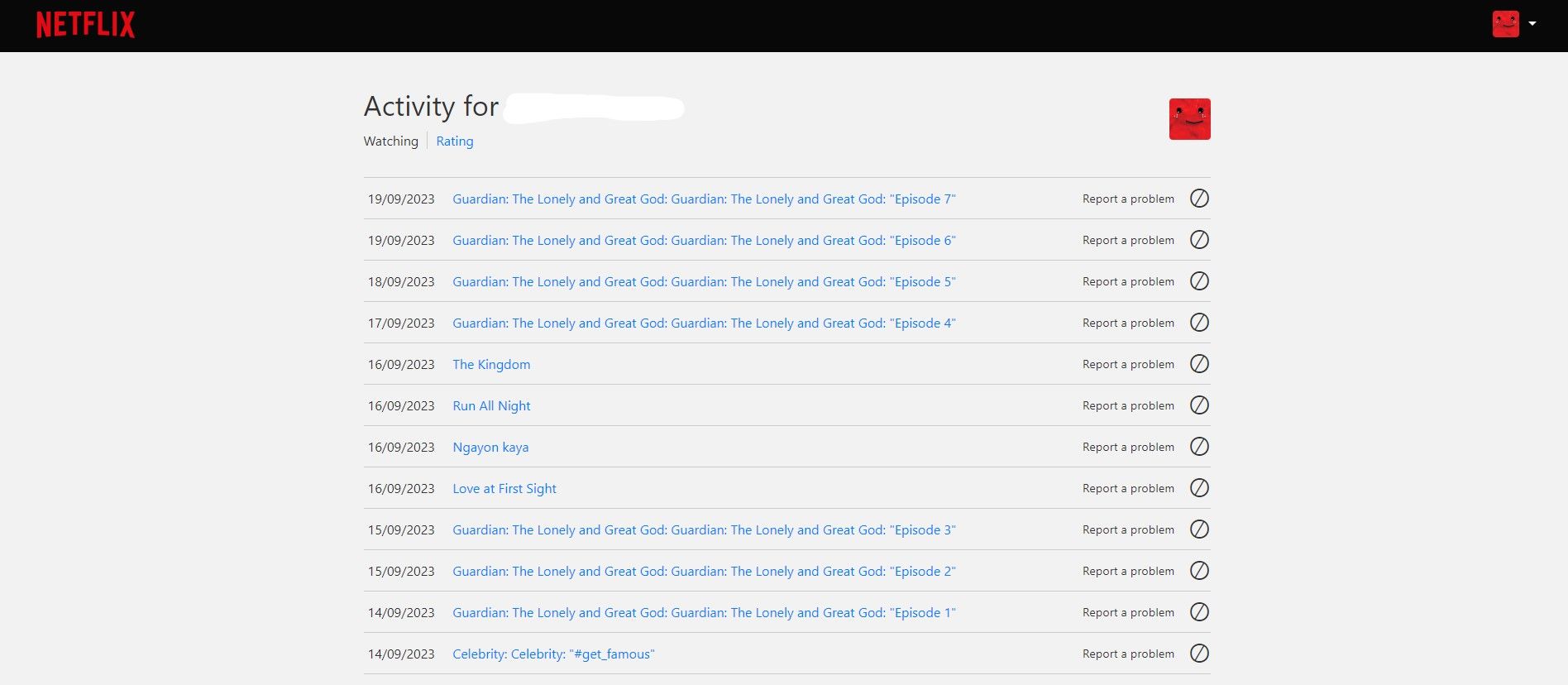Hide The Kingdom from viewing history

coord(1199,364)
